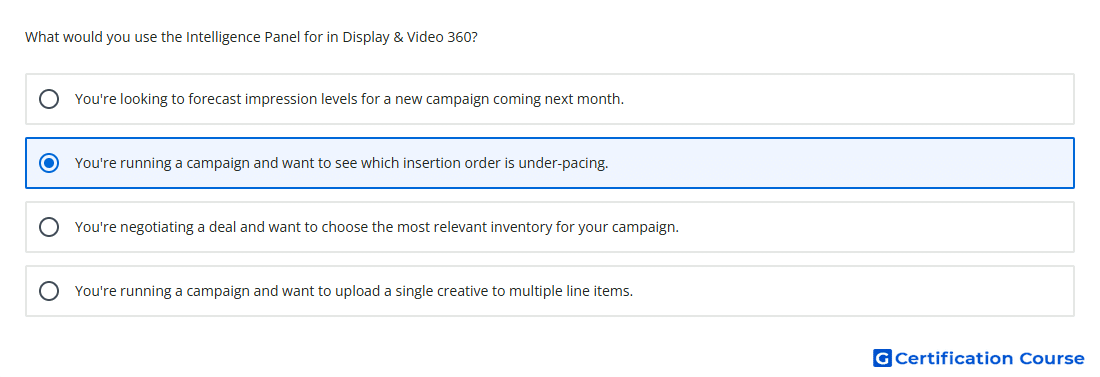
Task: Click empty right side of highlighted answer box
Action: click(x=842, y=163)
